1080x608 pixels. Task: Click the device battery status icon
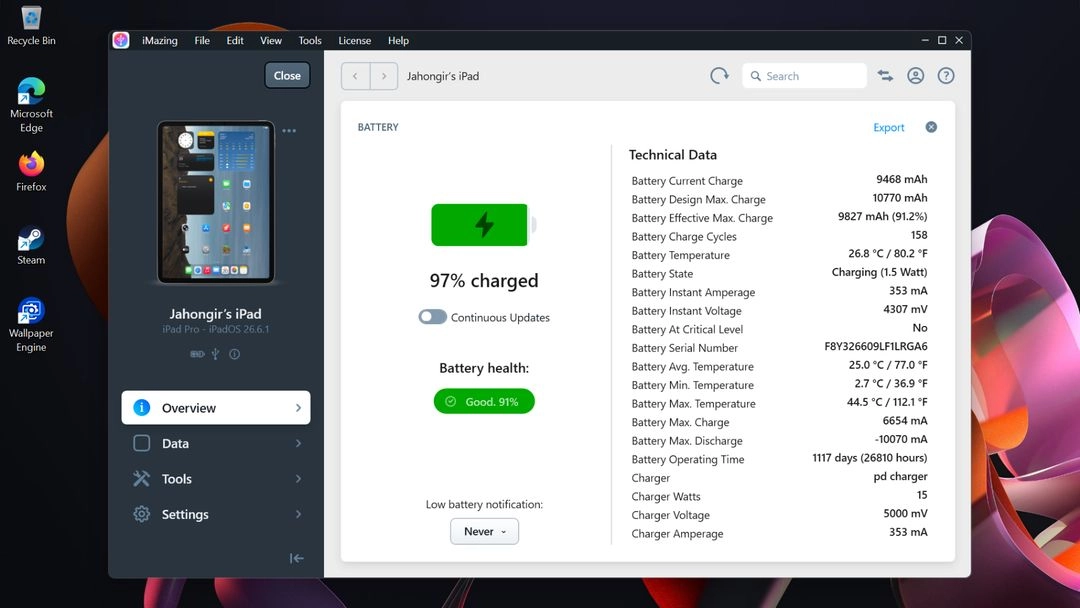pos(198,354)
